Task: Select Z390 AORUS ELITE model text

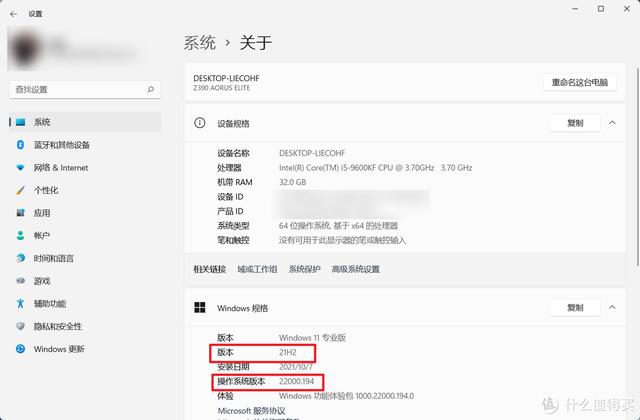Action: (221, 88)
